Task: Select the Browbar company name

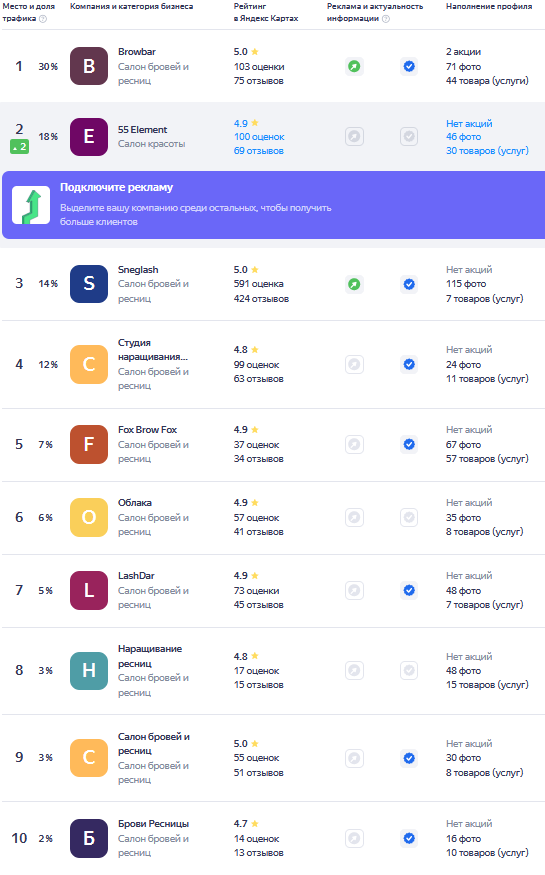Action: point(137,51)
